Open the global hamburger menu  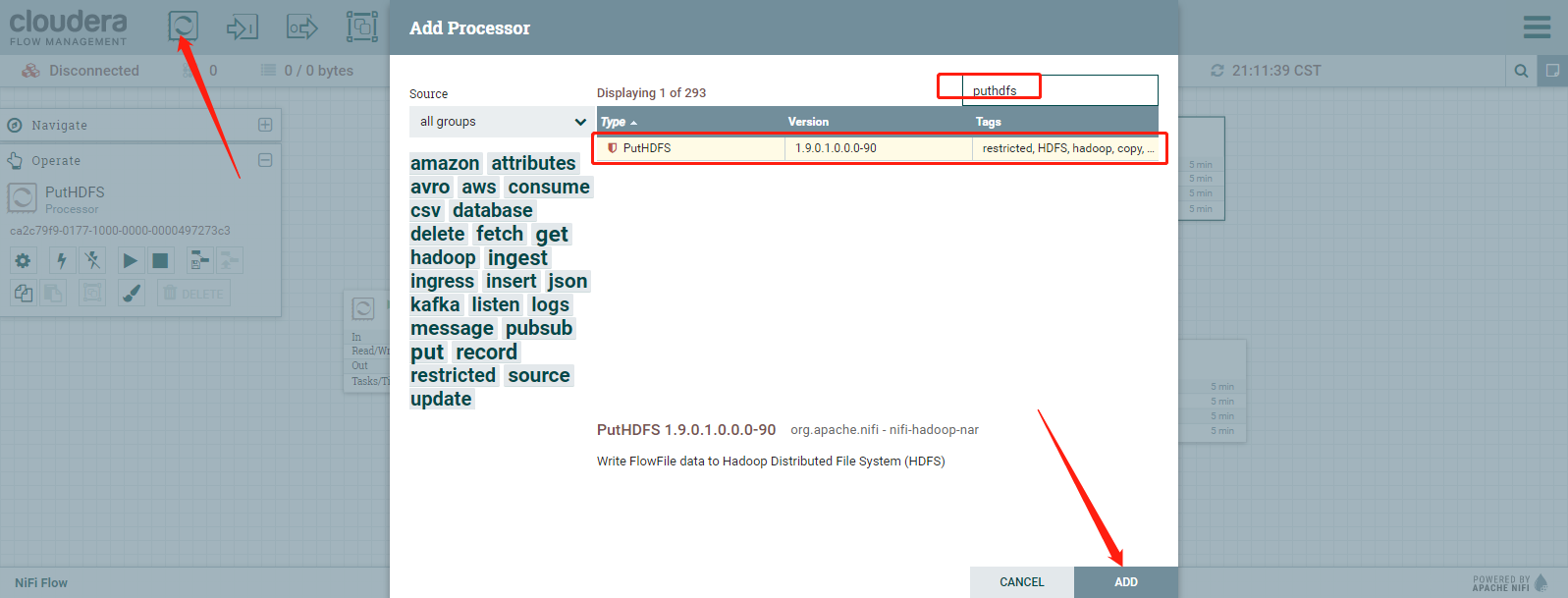tap(1537, 27)
